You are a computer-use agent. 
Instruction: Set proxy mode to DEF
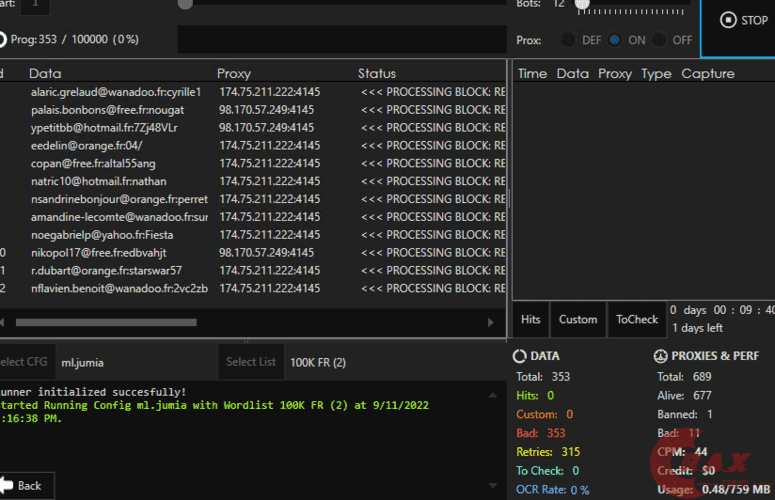click(569, 40)
